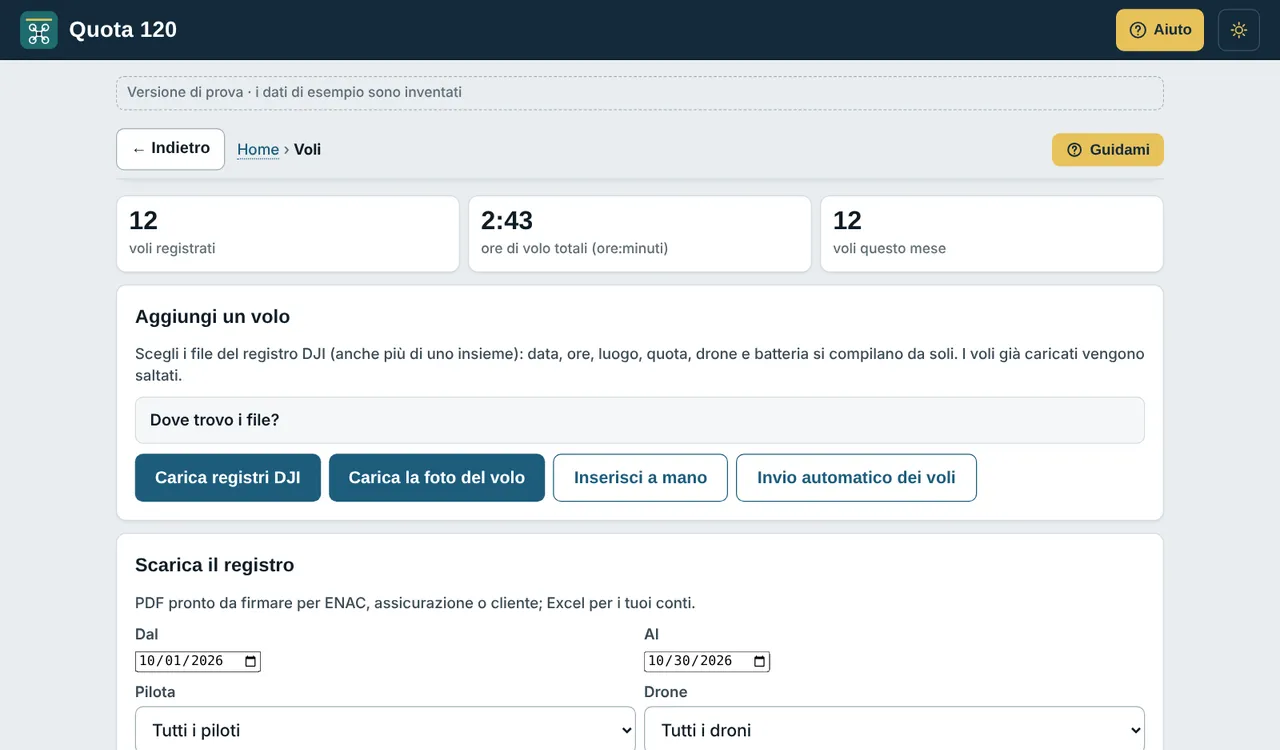Click the Quota 120 drone logo icon
Screen dimensions: 1280x750
[x=39, y=30]
